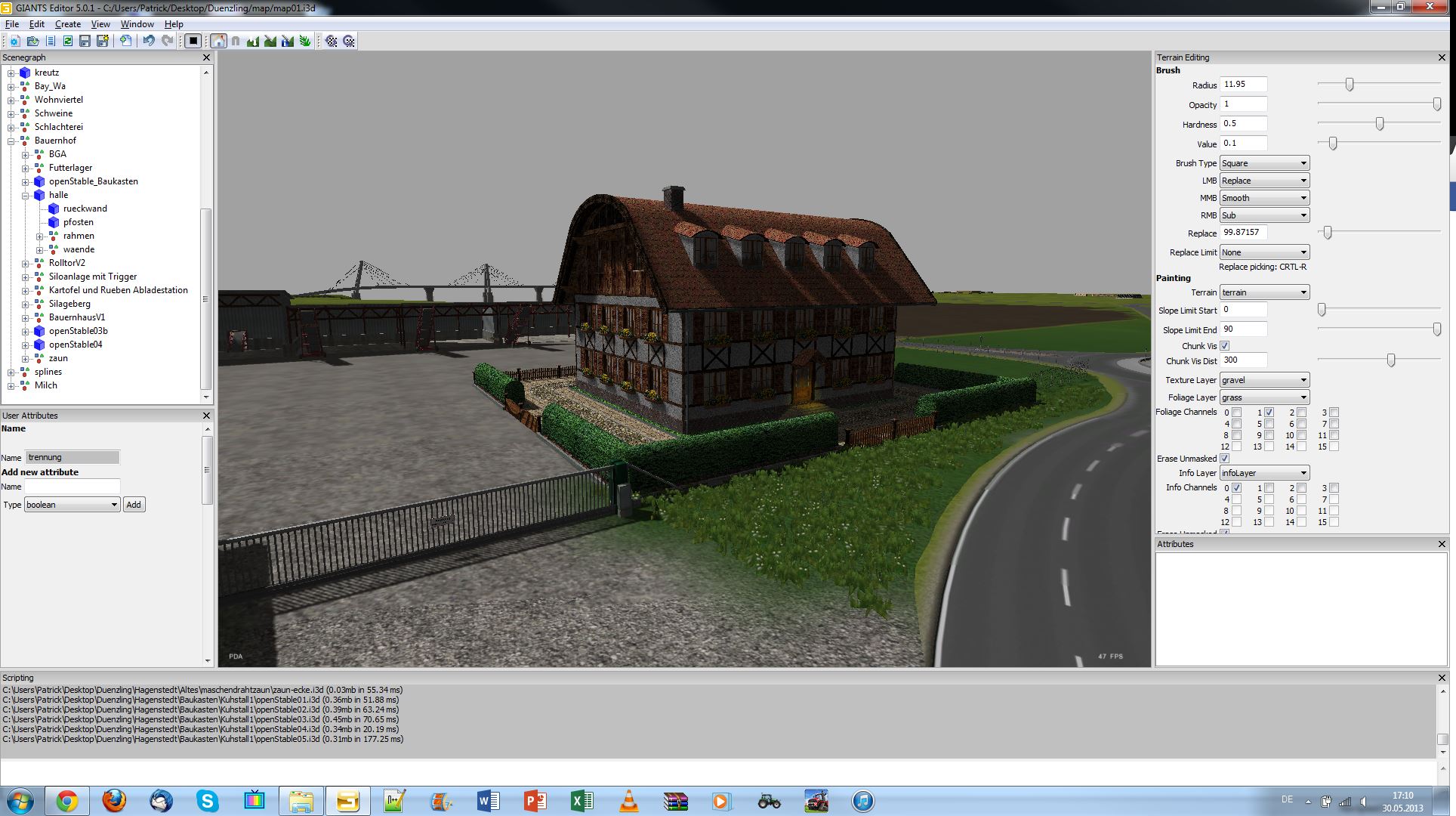
Task: Select the terrain foliage paint icon
Action: [305, 41]
